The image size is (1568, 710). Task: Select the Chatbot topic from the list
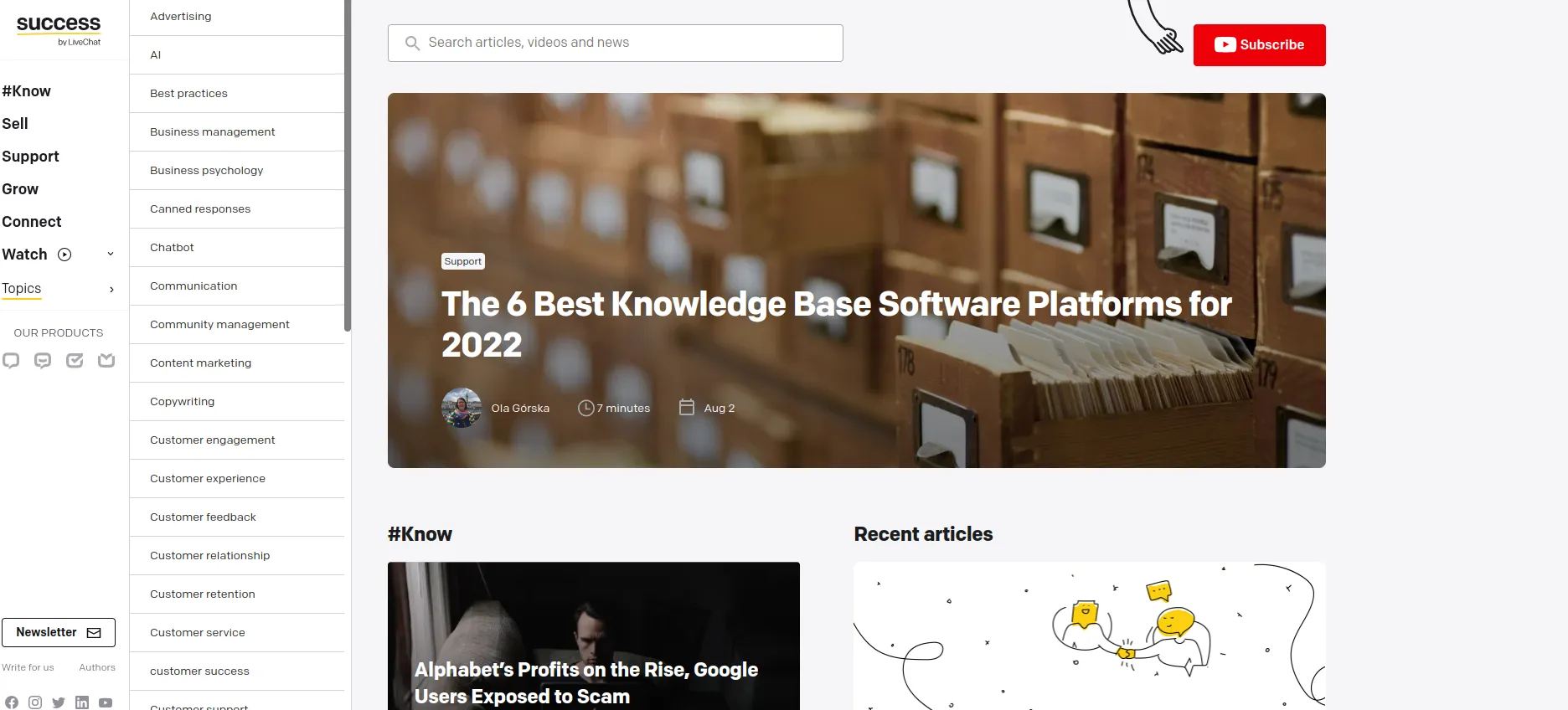172,248
